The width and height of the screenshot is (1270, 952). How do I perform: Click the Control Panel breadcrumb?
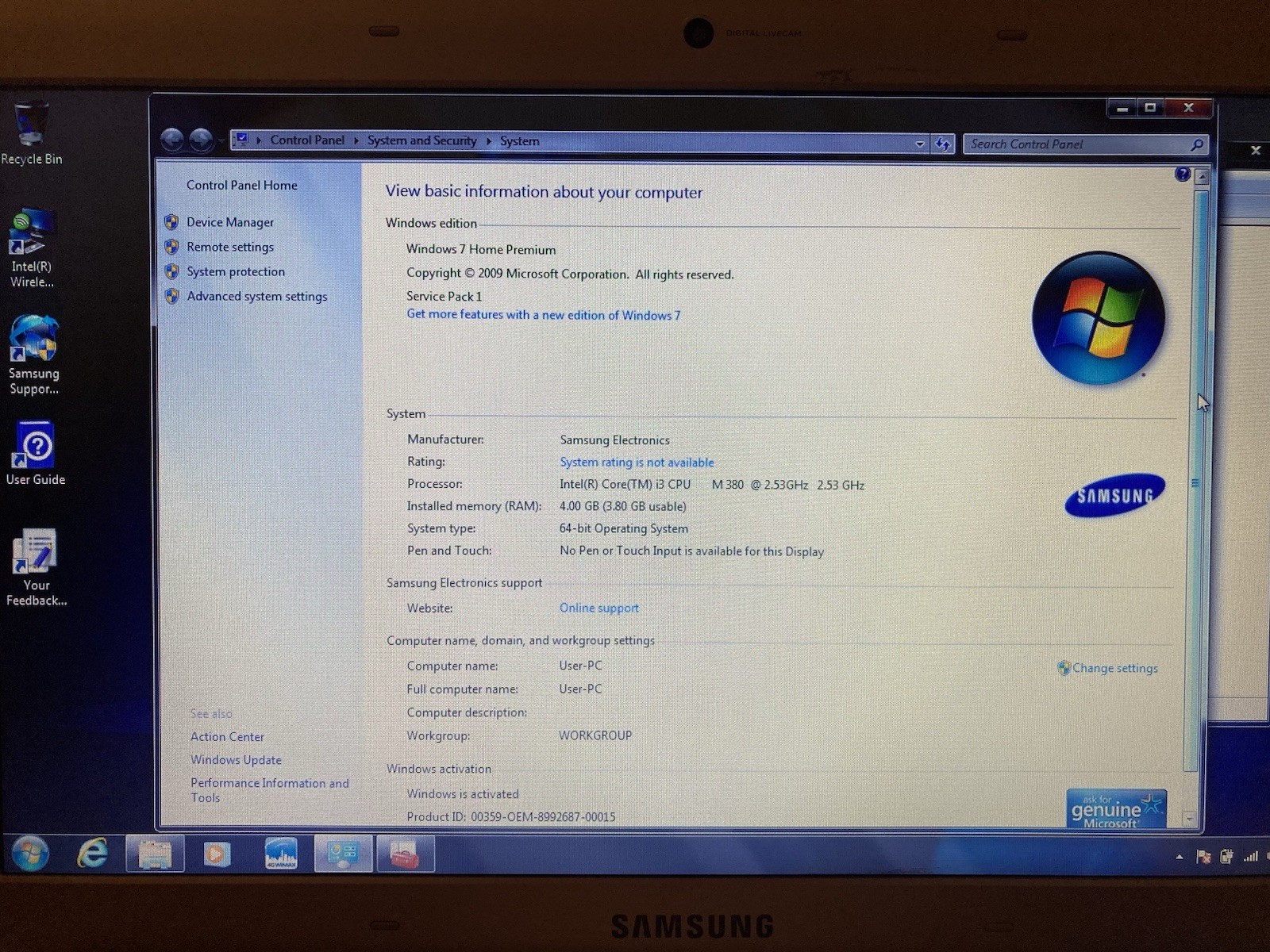307,140
